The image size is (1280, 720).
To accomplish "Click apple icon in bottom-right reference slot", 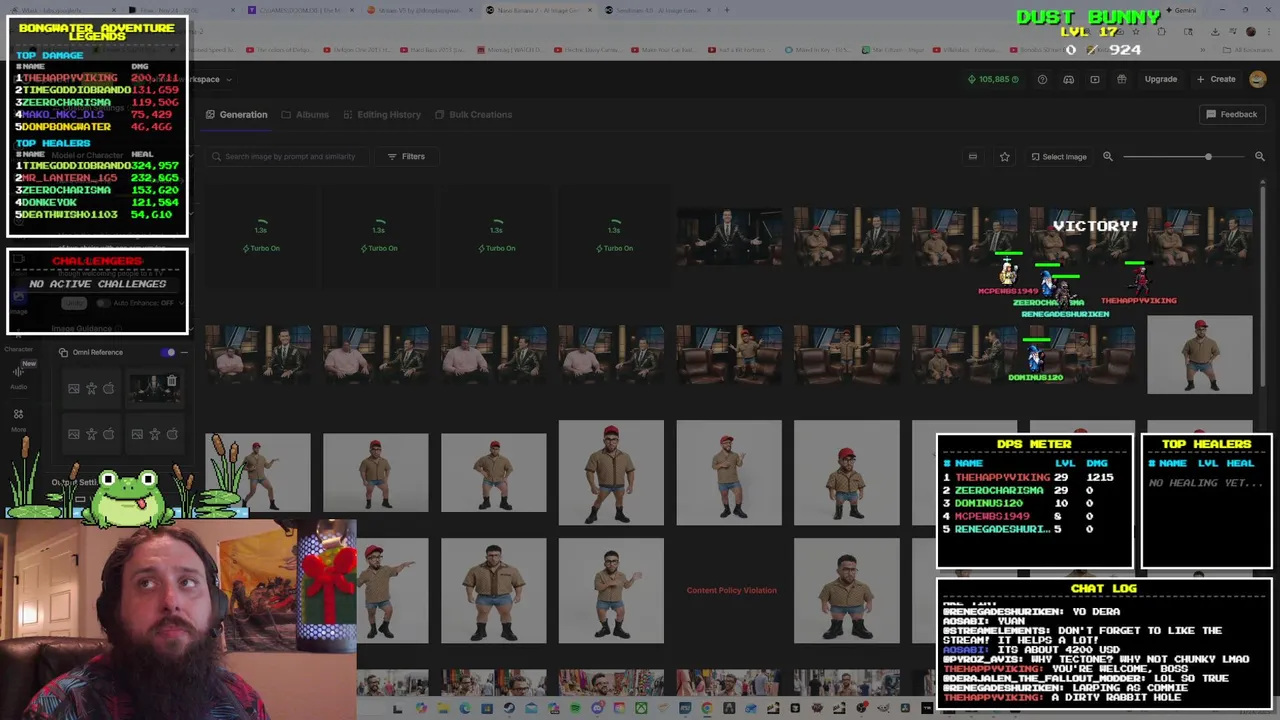I will click(x=172, y=434).
